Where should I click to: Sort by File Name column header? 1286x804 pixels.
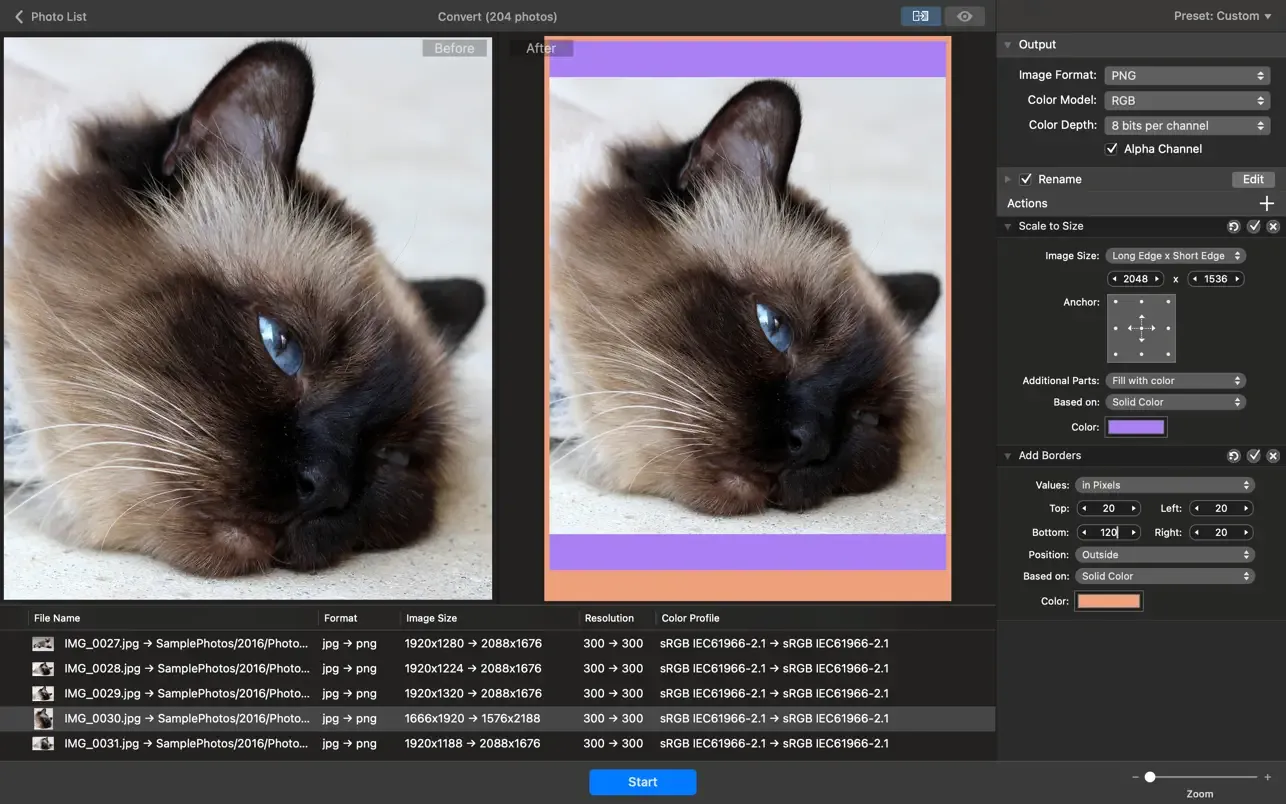[57, 618]
